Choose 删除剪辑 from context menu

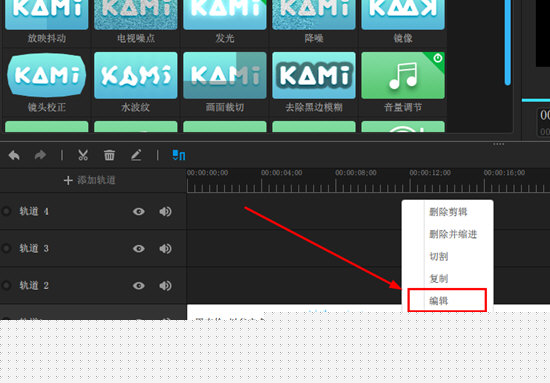pos(448,212)
